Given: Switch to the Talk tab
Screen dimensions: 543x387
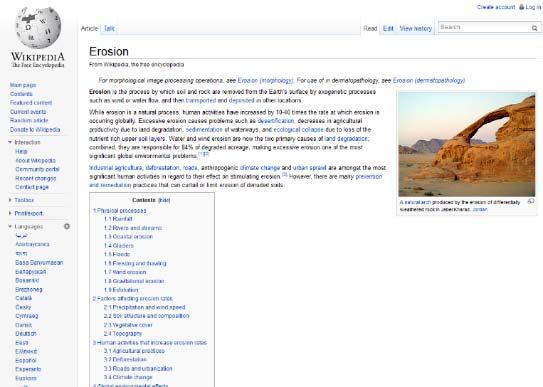Looking at the screenshot, I should click(x=109, y=28).
